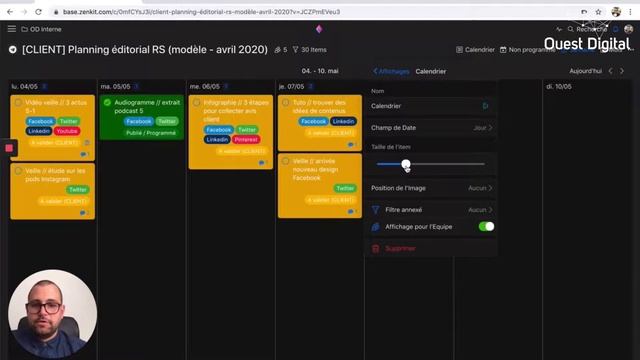Screen dimensions: 640x360
Task: Open comments icon on Veille pods Instagram card
Action: [84, 213]
